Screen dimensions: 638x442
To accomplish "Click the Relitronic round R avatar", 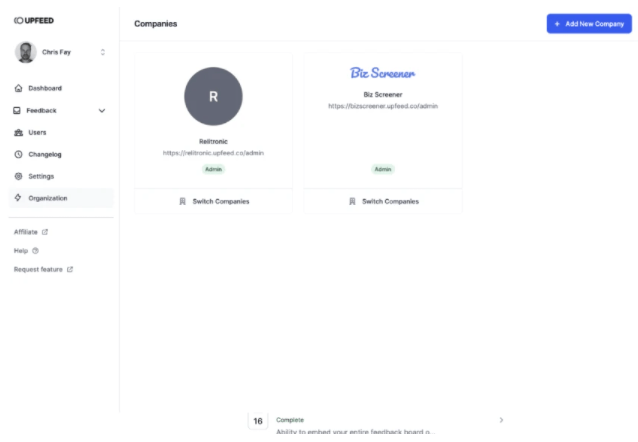I will tap(213, 96).
